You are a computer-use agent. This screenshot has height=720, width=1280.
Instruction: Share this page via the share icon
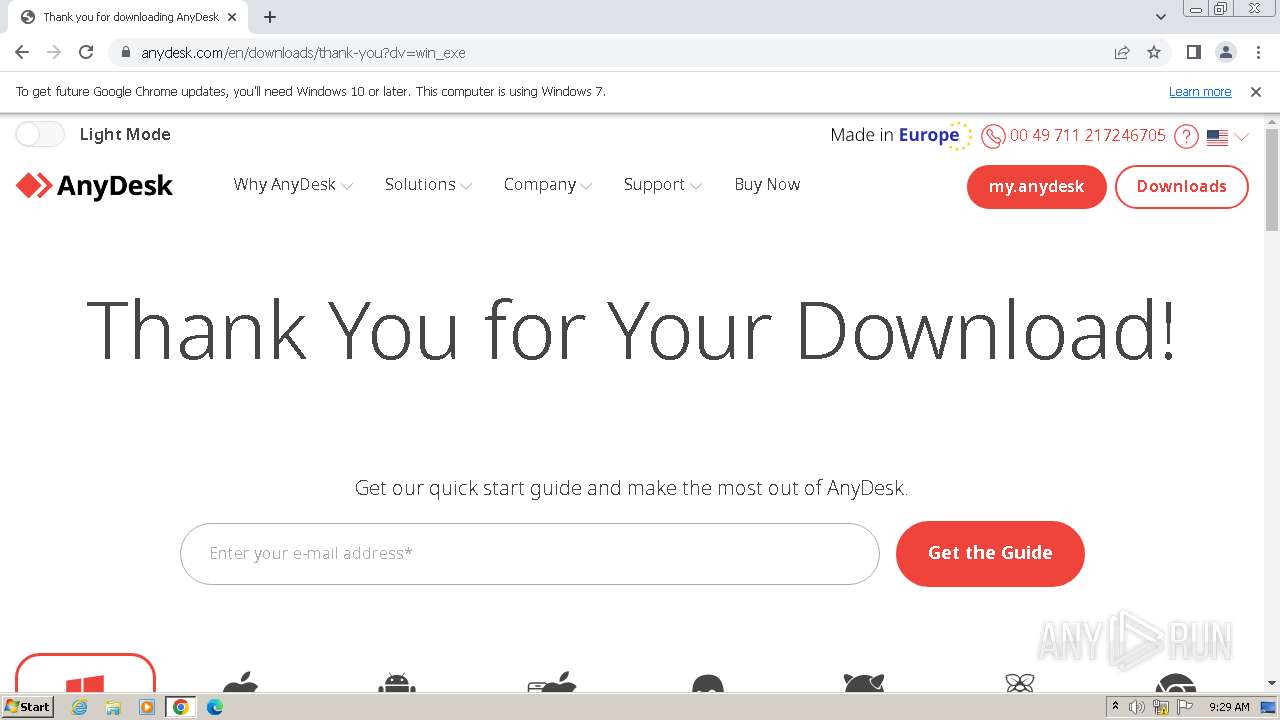[1122, 53]
